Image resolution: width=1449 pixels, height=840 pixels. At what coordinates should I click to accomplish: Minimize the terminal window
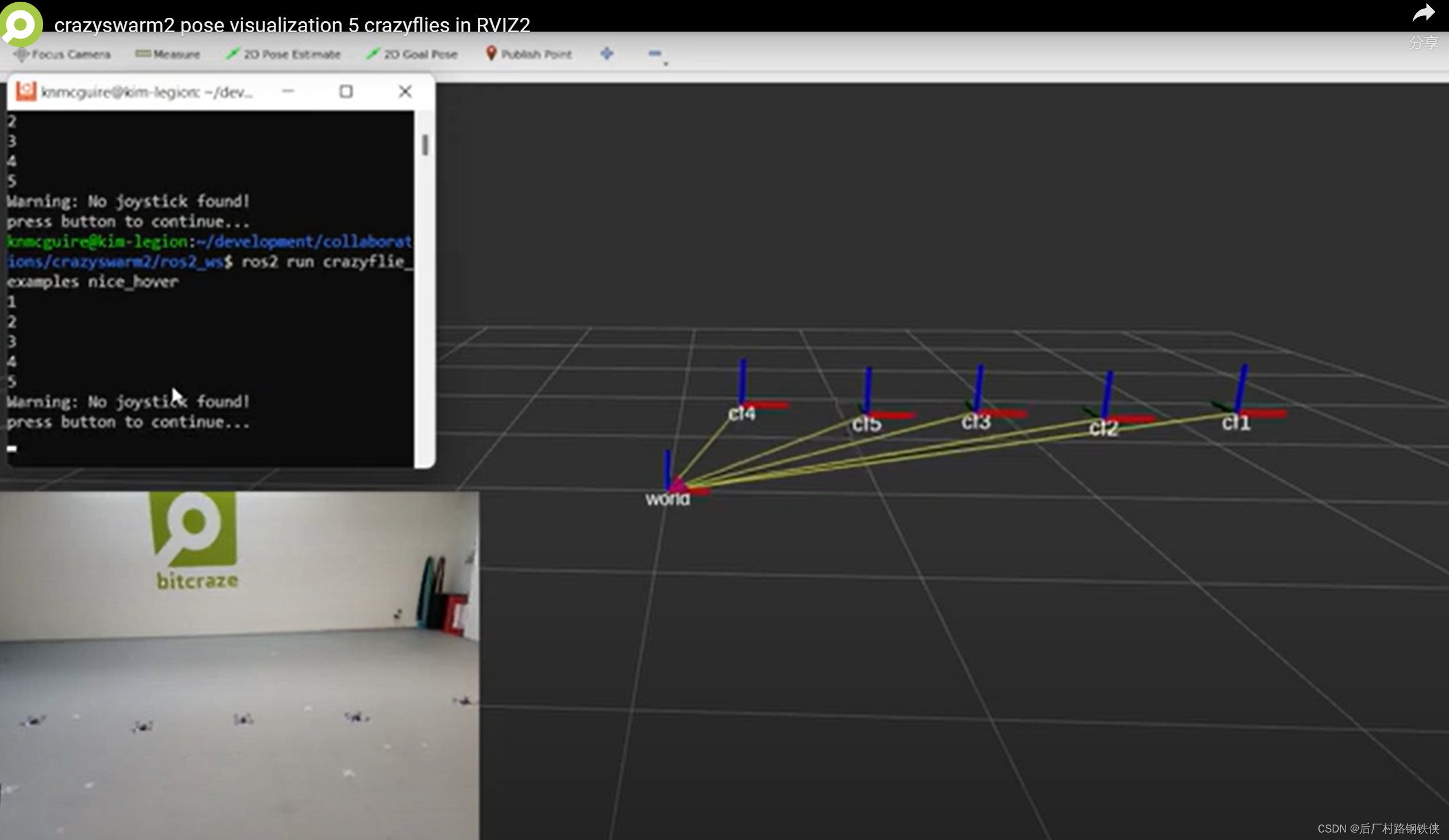click(x=288, y=91)
